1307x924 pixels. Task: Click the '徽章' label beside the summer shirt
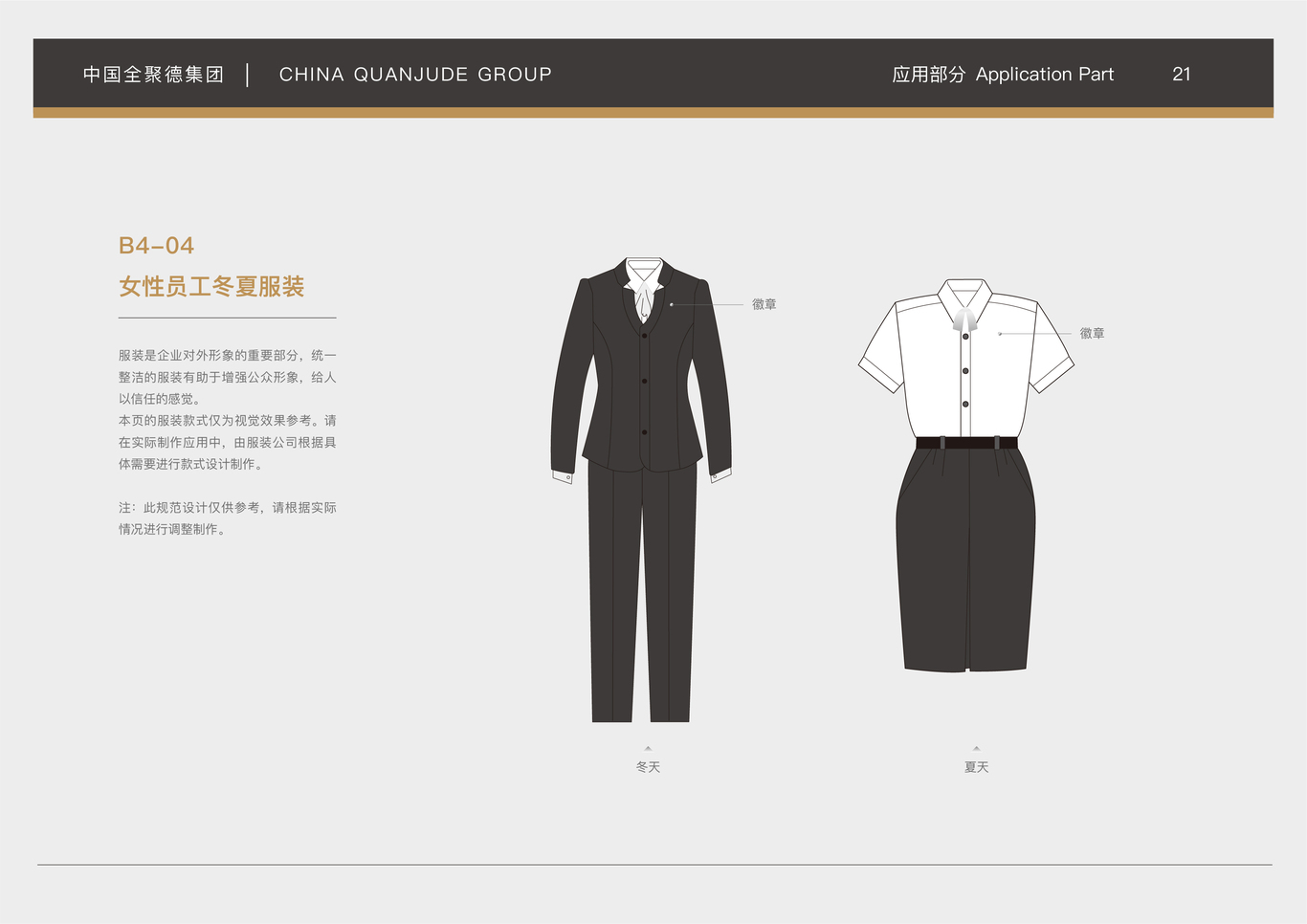[1092, 333]
